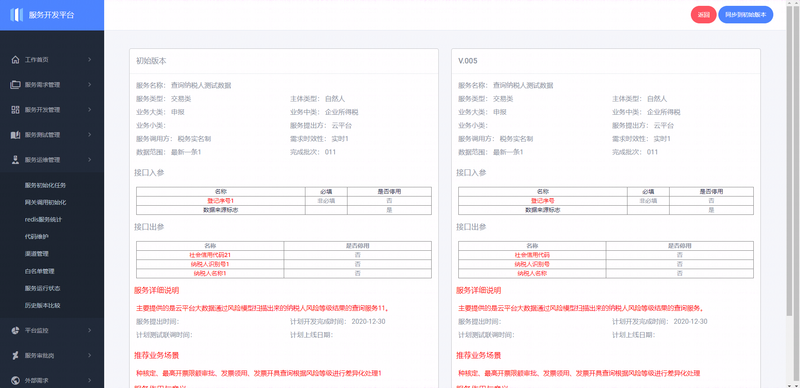Open redis服务统计 submenu item
The width and height of the screenshot is (800, 388).
point(43,220)
